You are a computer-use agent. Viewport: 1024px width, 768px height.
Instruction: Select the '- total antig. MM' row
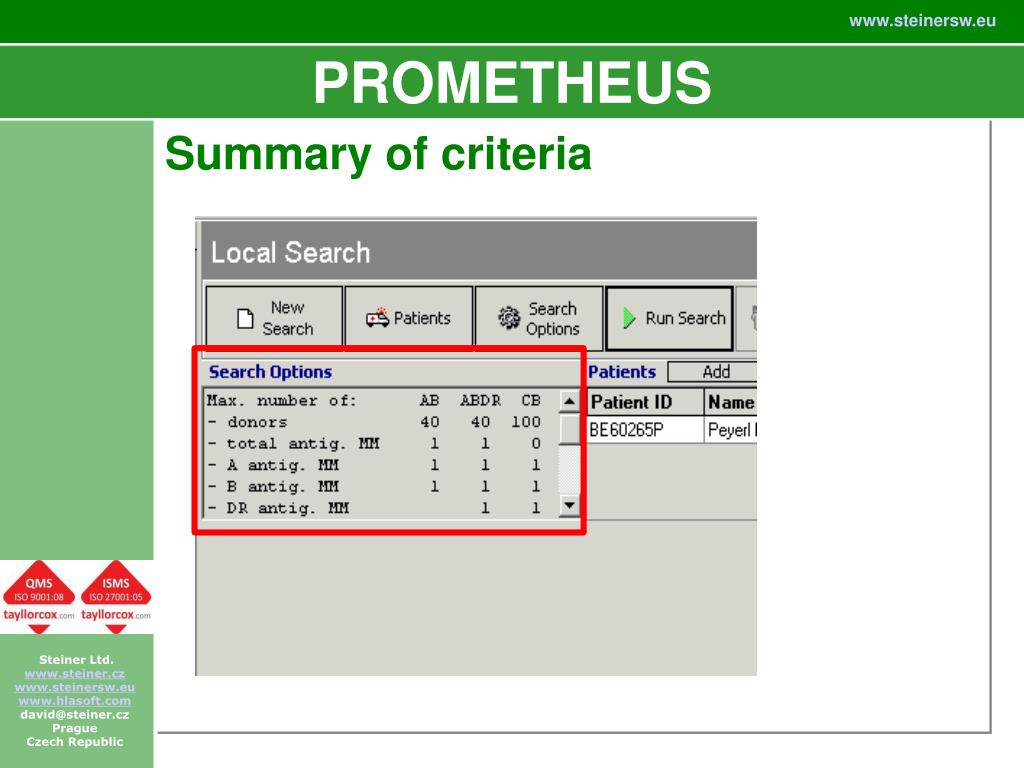point(381,443)
